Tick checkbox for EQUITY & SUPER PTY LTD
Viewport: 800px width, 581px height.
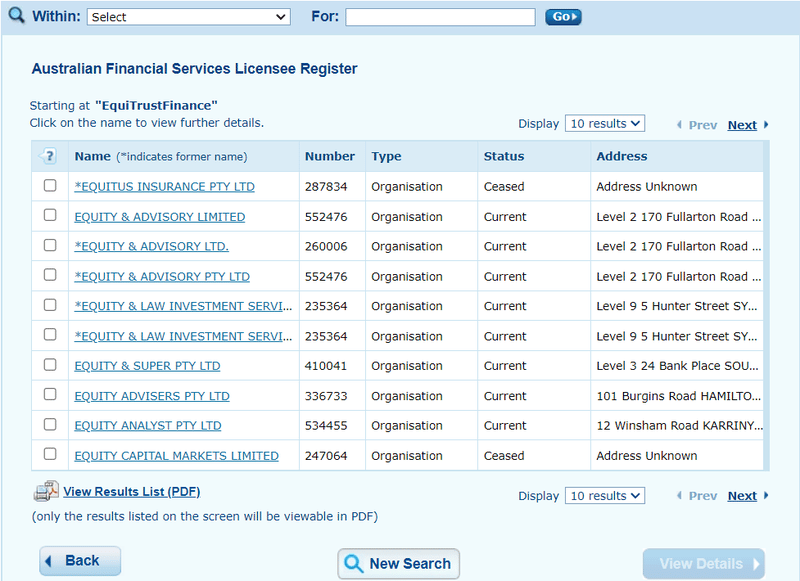tap(50, 364)
